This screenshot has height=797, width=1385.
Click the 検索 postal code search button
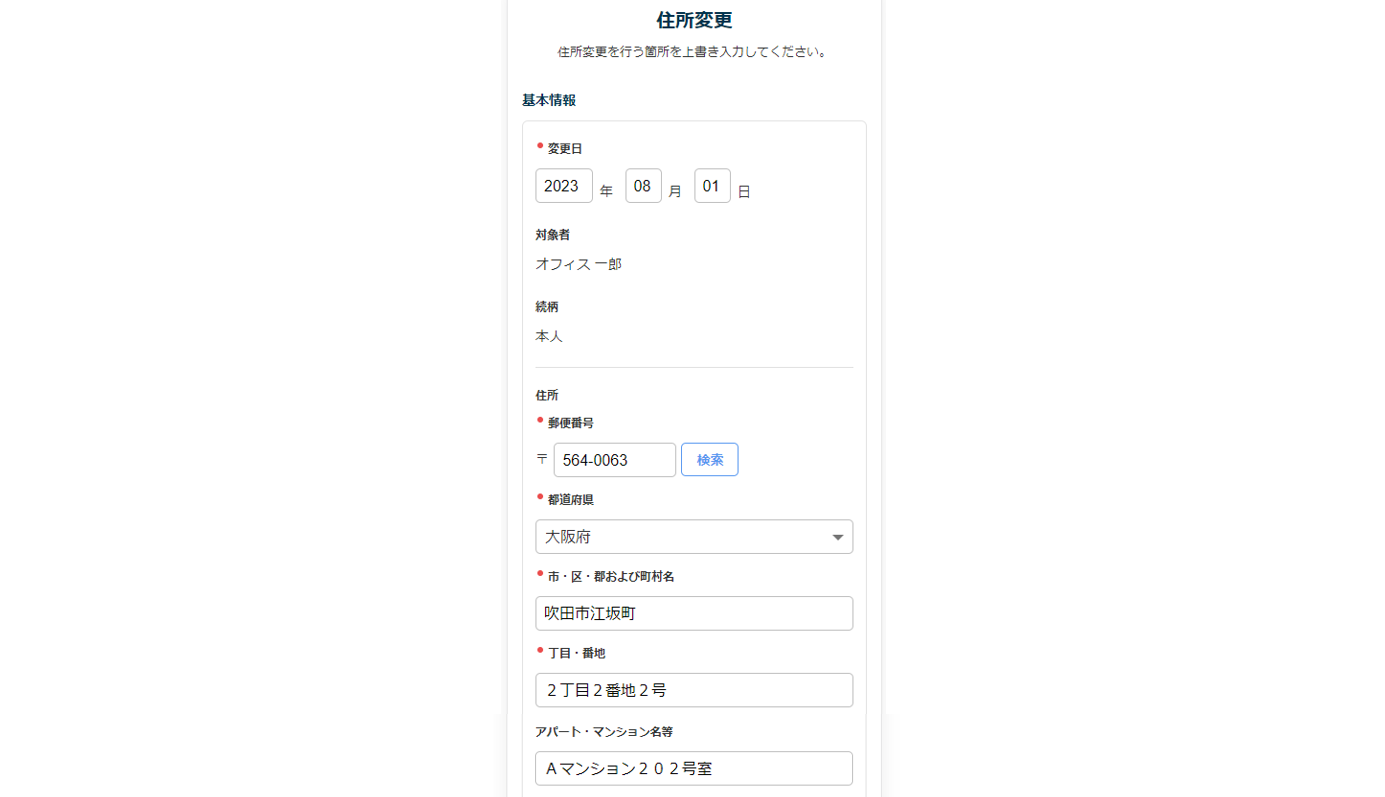coord(709,460)
